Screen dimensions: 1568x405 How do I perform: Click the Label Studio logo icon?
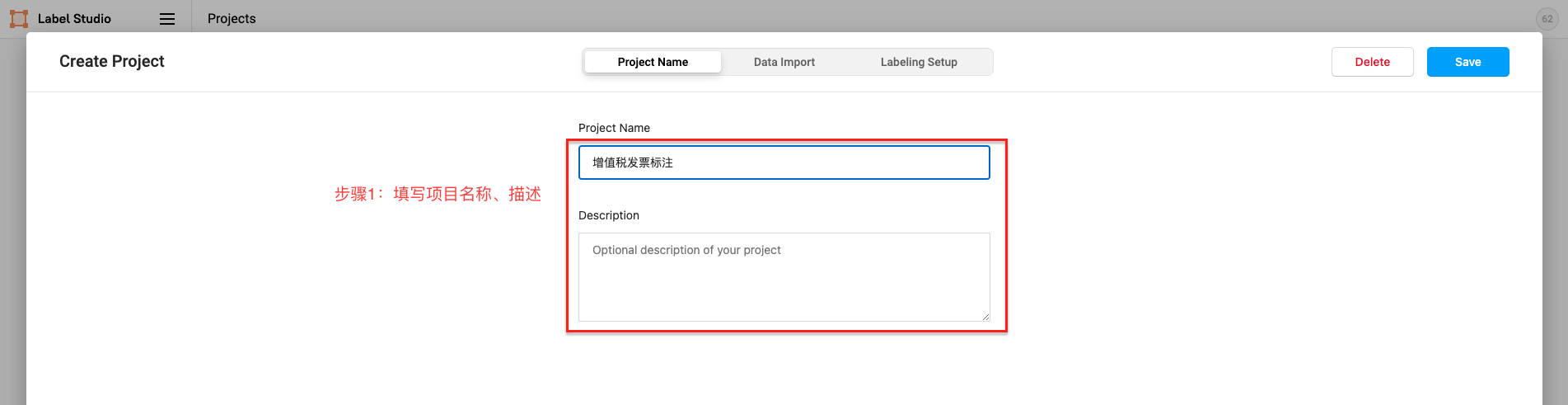[x=18, y=18]
